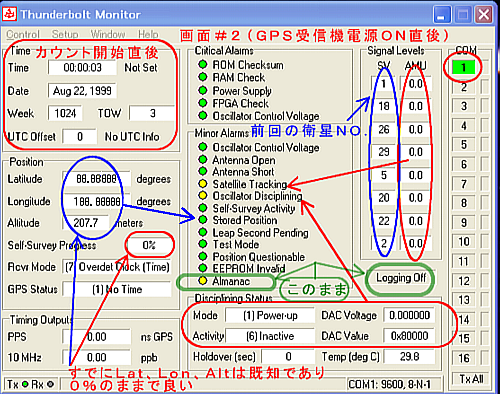Open the Setup menu
This screenshot has width=500, height=394.
click(x=65, y=34)
